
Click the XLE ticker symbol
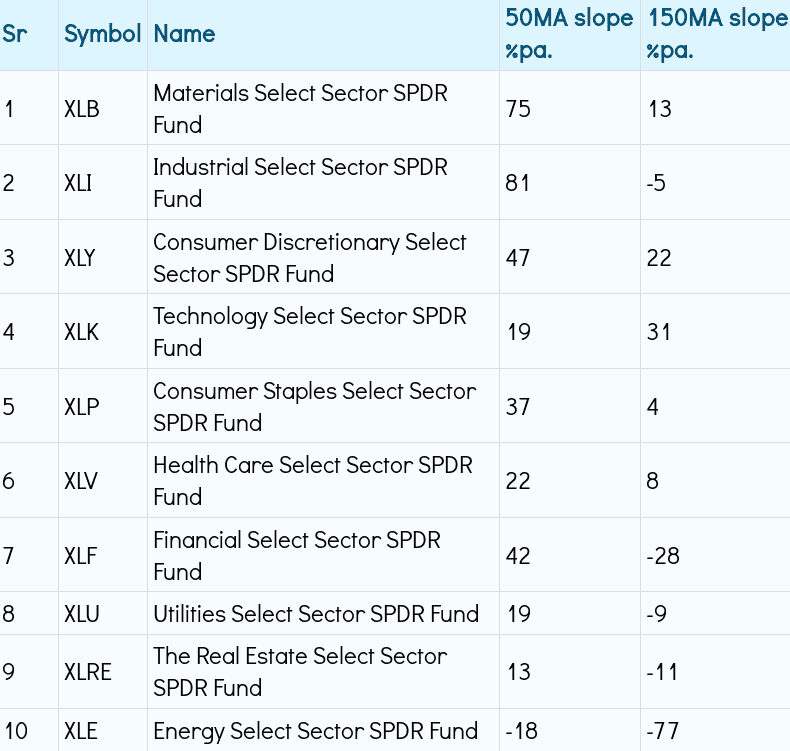coord(81,731)
